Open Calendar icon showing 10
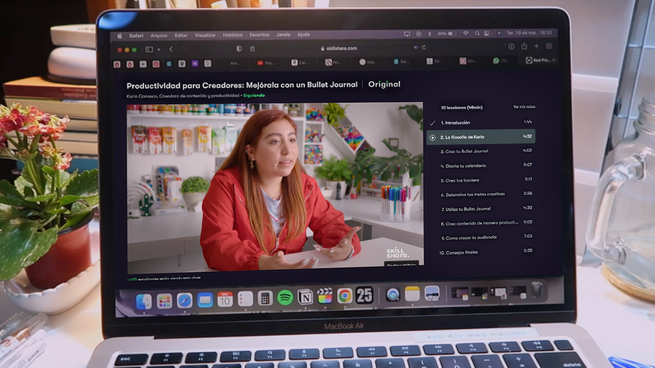 225,299
